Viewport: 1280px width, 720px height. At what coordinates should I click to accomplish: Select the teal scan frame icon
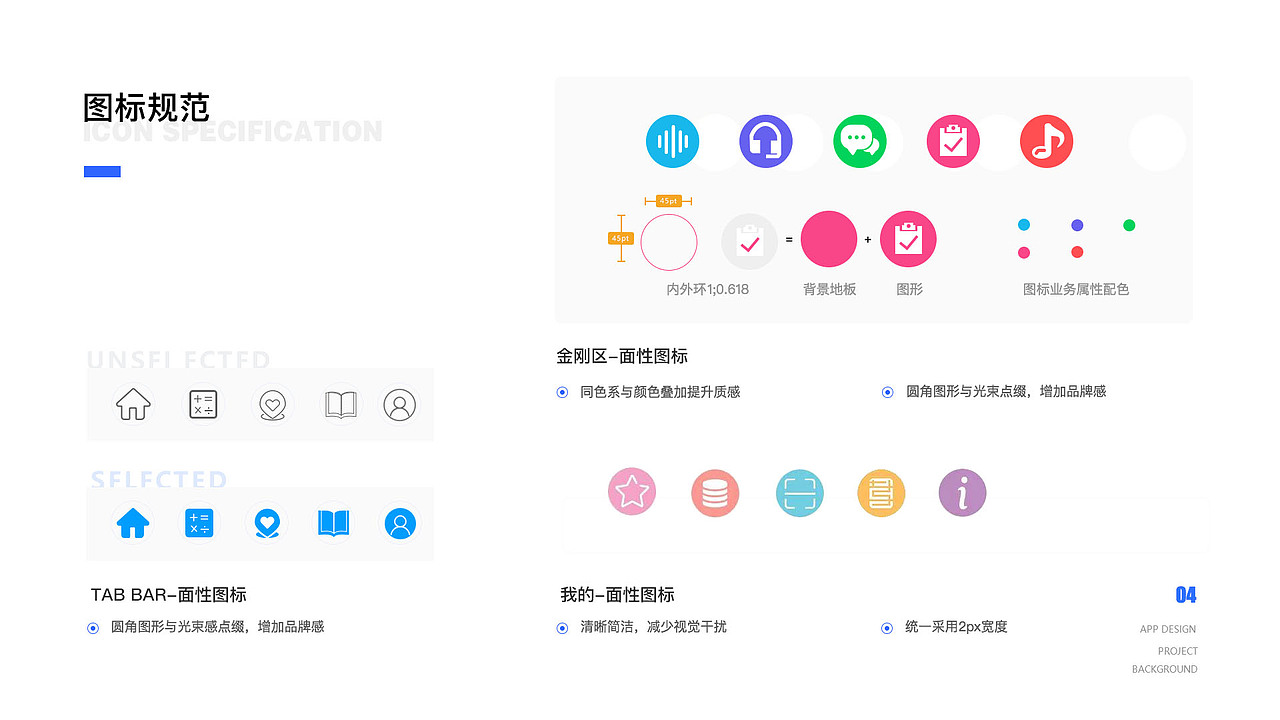coord(799,492)
